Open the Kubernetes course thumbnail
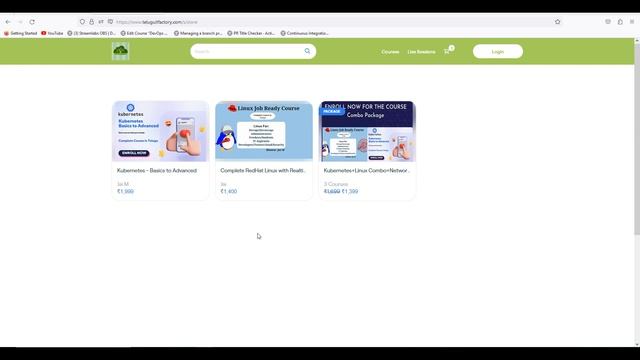The image size is (640, 360). [x=160, y=131]
